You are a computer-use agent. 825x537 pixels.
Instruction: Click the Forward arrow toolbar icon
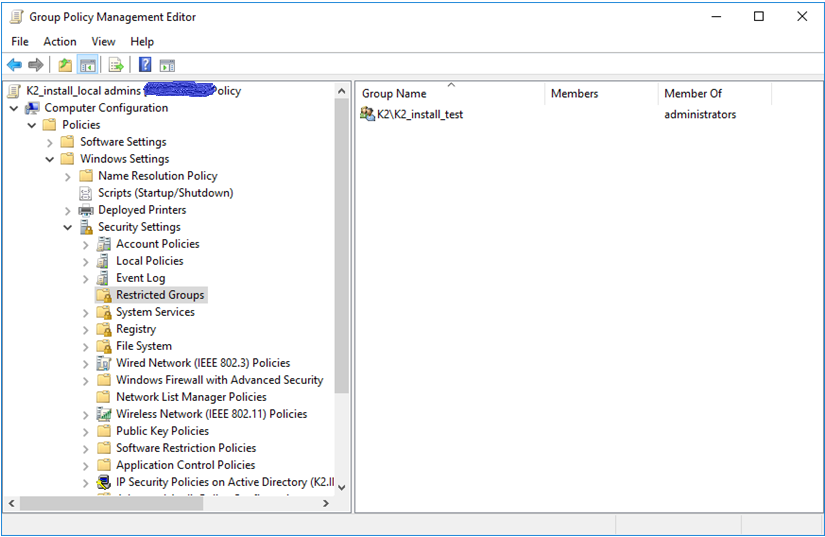[36, 65]
